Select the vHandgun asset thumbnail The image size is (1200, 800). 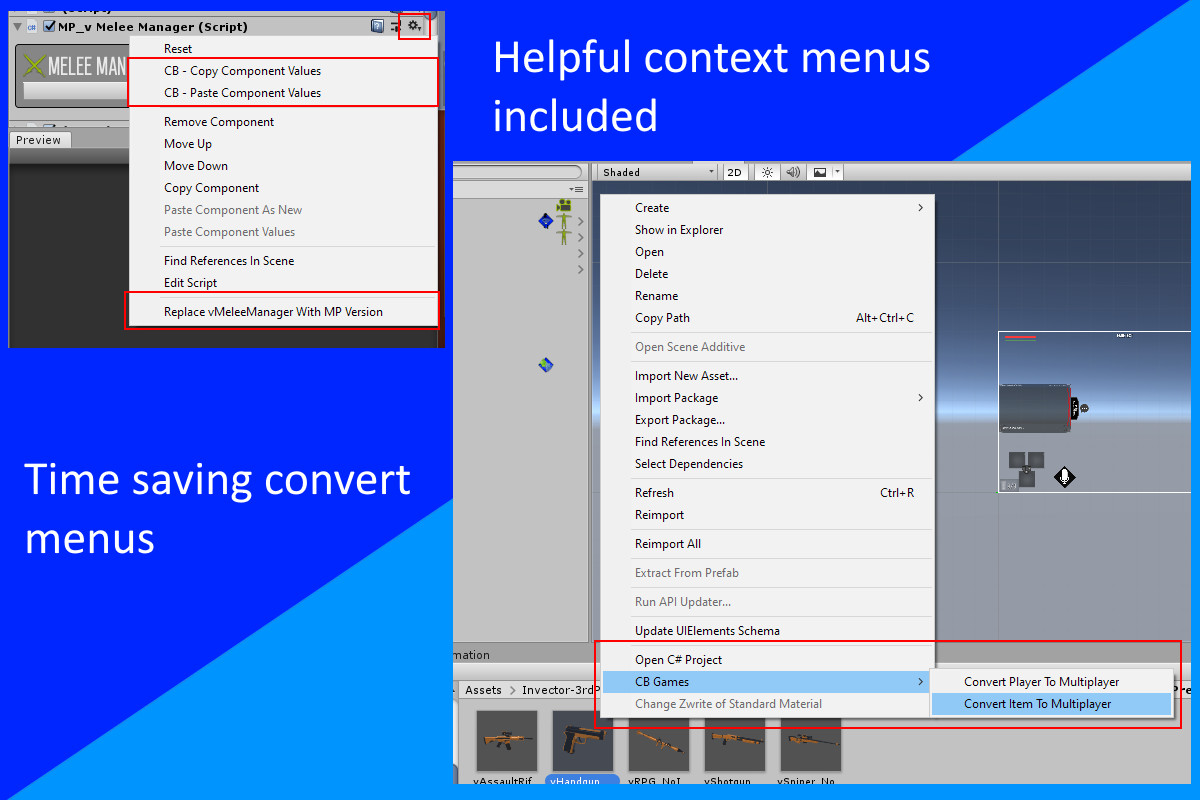(x=583, y=742)
